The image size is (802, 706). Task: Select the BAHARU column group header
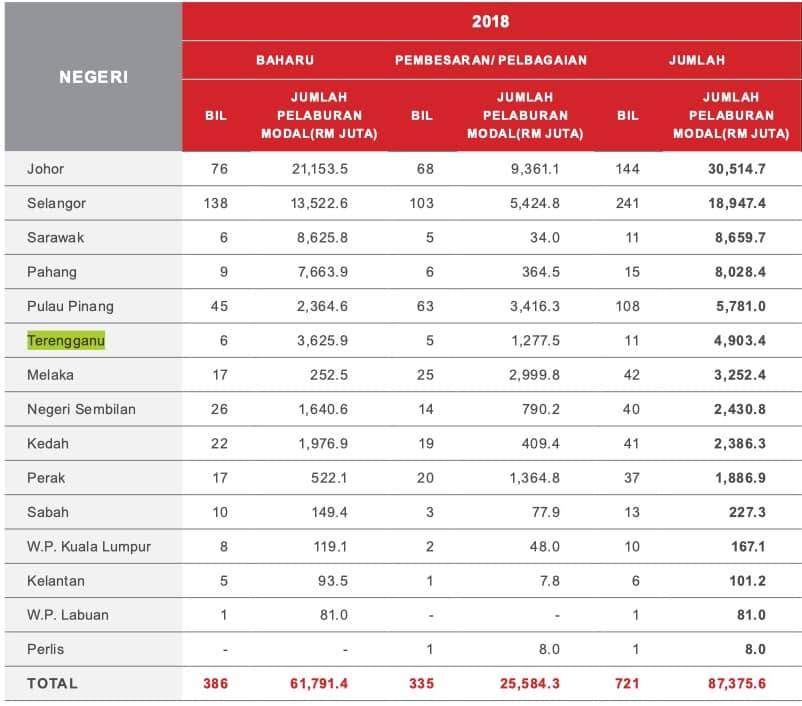[x=285, y=60]
